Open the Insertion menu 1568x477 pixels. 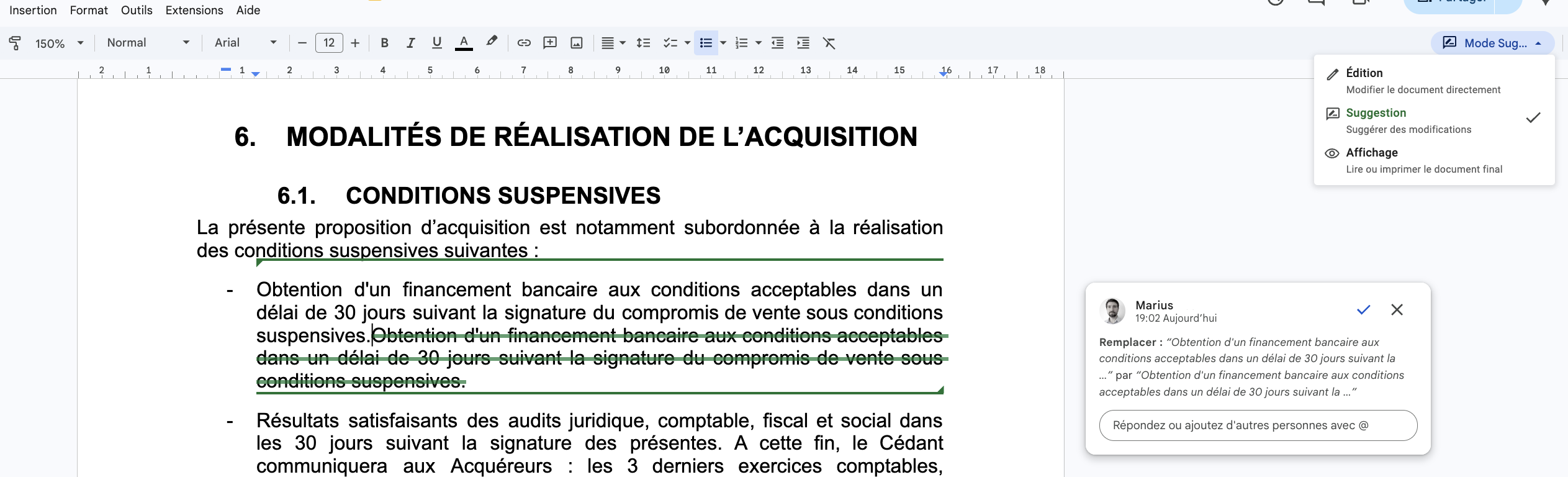tap(33, 11)
